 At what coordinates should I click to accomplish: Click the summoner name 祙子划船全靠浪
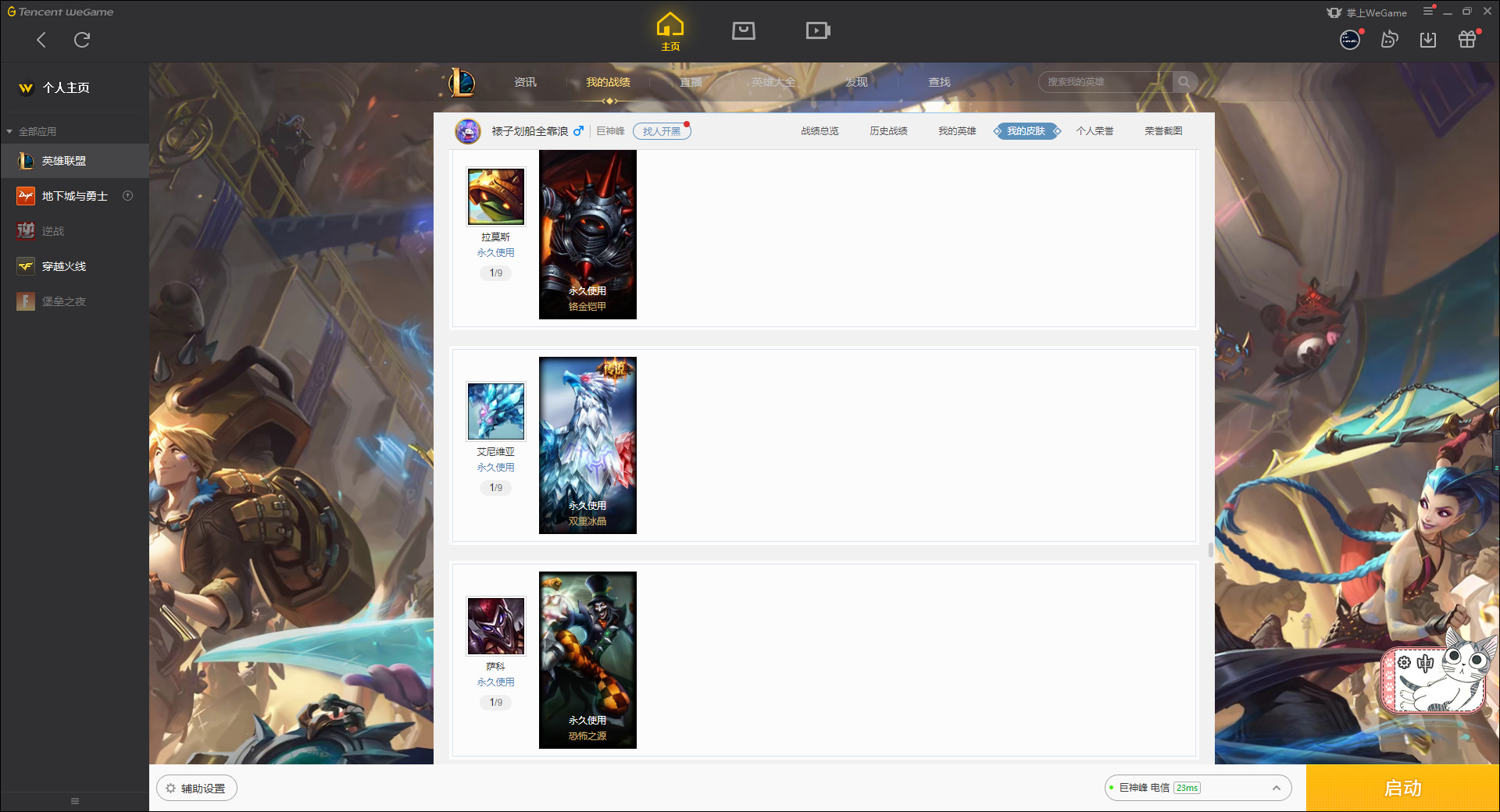[530, 131]
